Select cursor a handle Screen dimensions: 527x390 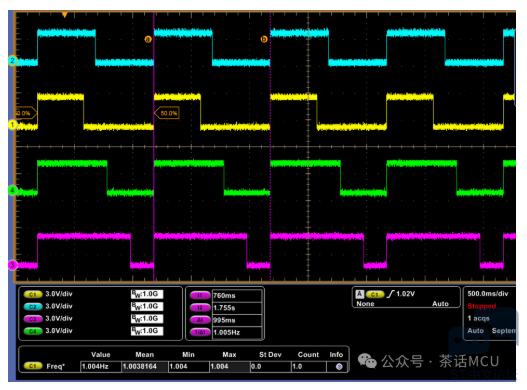coord(148,39)
